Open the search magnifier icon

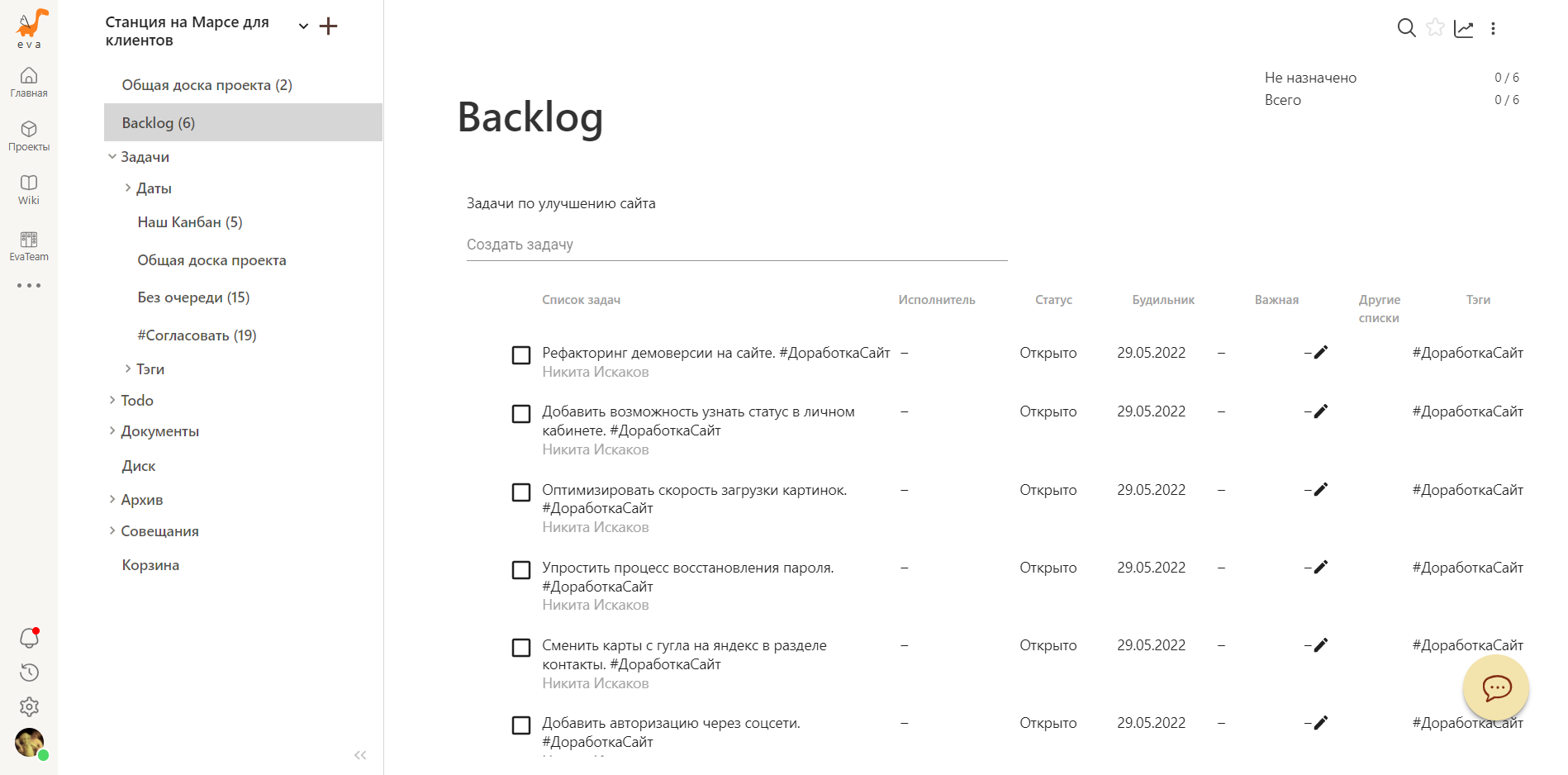click(x=1406, y=28)
